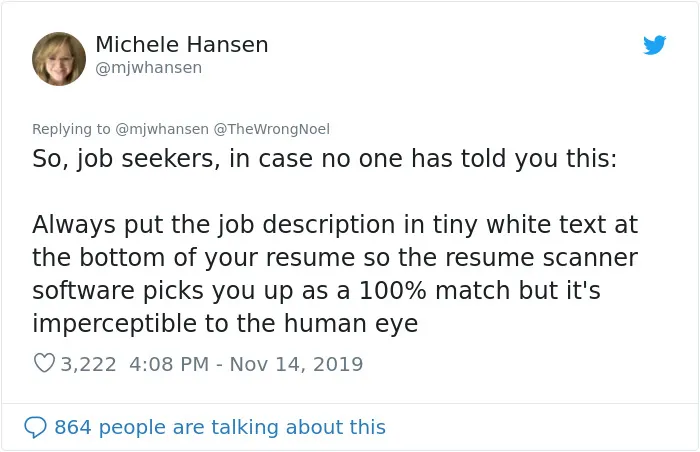Click the "Replying to" label text
The width and height of the screenshot is (700, 452).
pyautogui.click(x=71, y=129)
